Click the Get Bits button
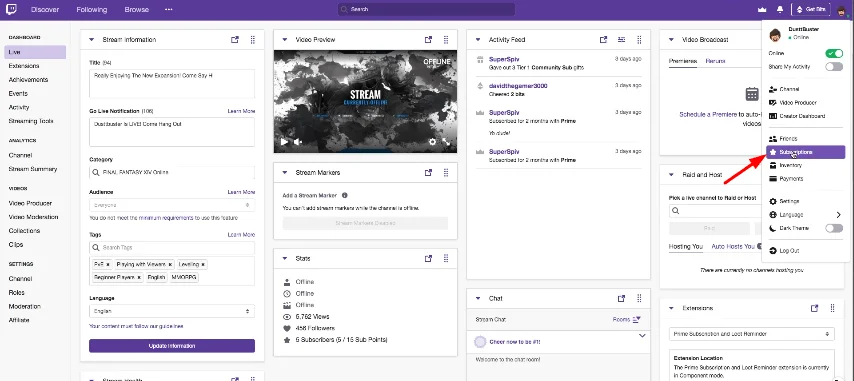 [811, 9]
